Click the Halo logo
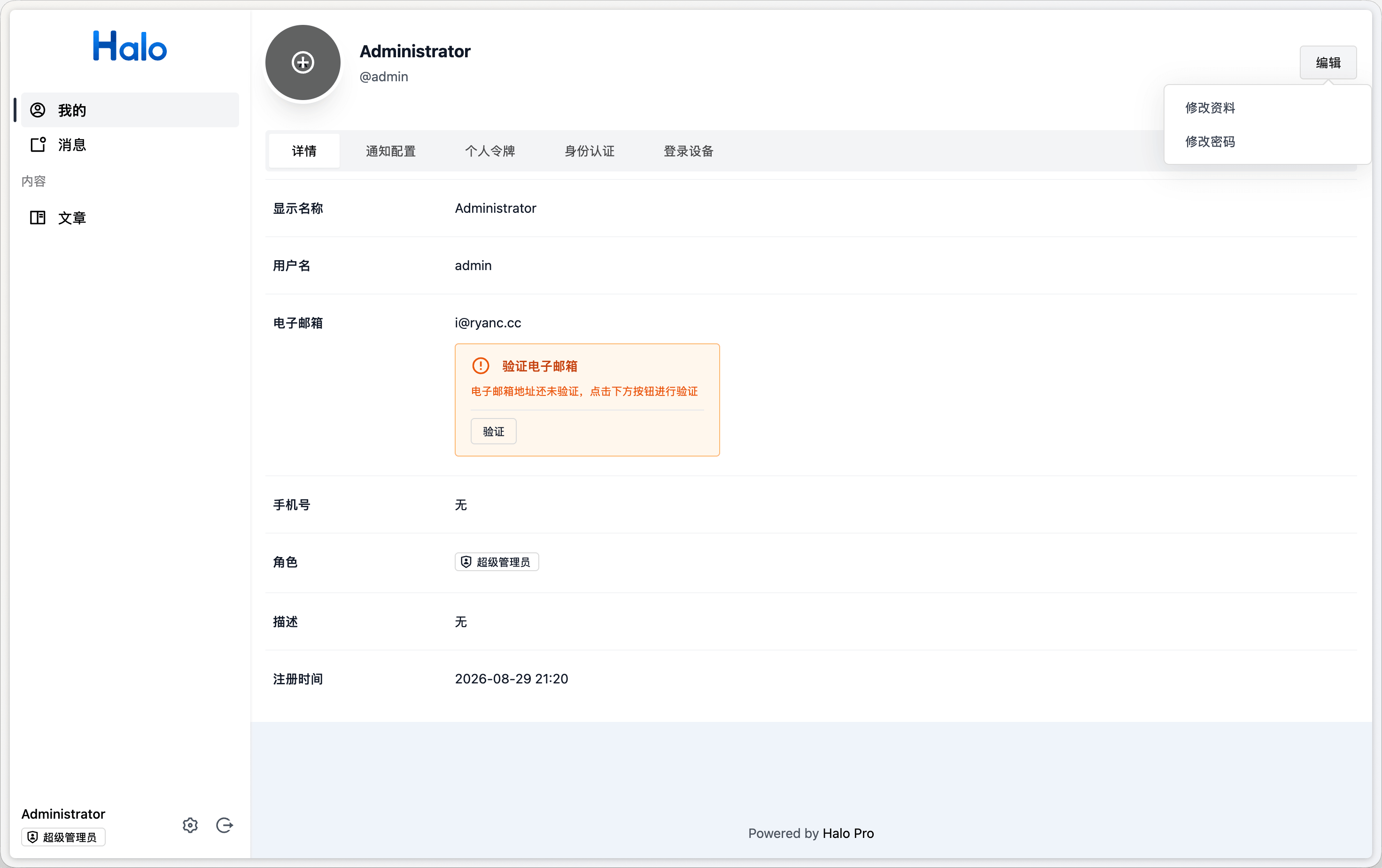Screen dimensions: 1382x868 [130, 46]
